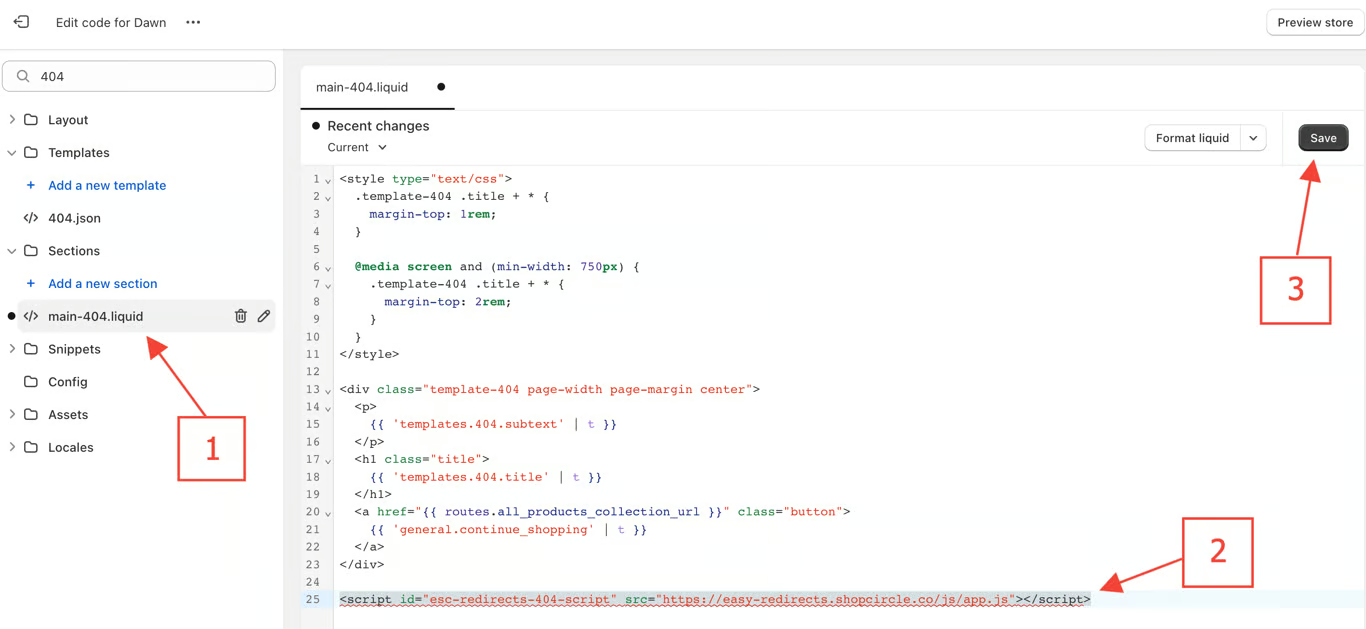1366x629 pixels.
Task: Click Add a new section link
Action: pos(103,284)
